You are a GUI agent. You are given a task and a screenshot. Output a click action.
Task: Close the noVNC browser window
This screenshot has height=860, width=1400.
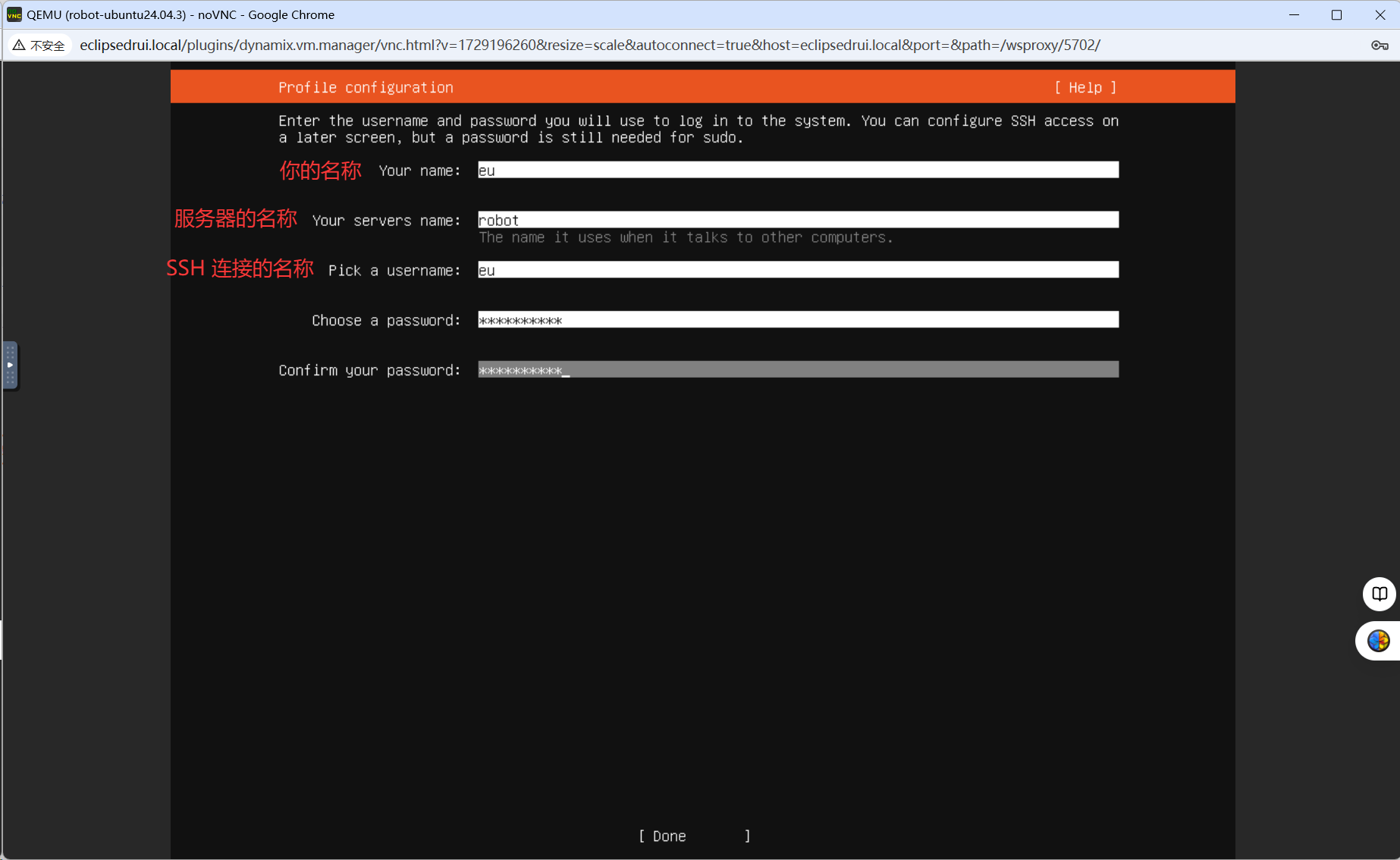coord(1380,14)
